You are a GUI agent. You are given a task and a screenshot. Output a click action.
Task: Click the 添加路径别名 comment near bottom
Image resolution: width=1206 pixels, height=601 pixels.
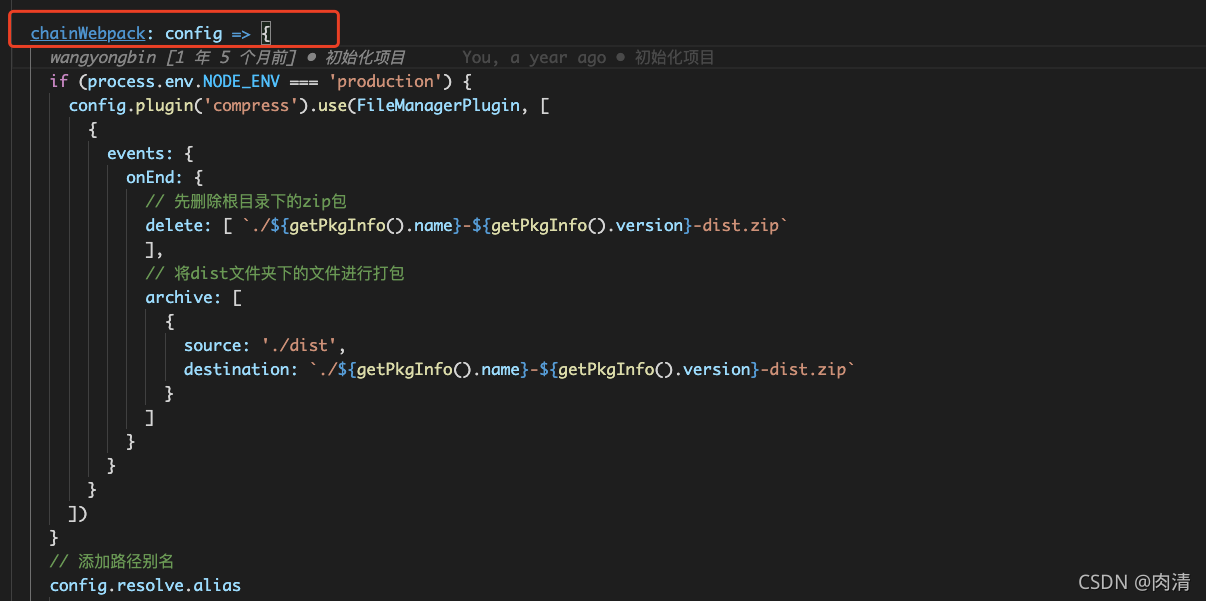coord(112,561)
